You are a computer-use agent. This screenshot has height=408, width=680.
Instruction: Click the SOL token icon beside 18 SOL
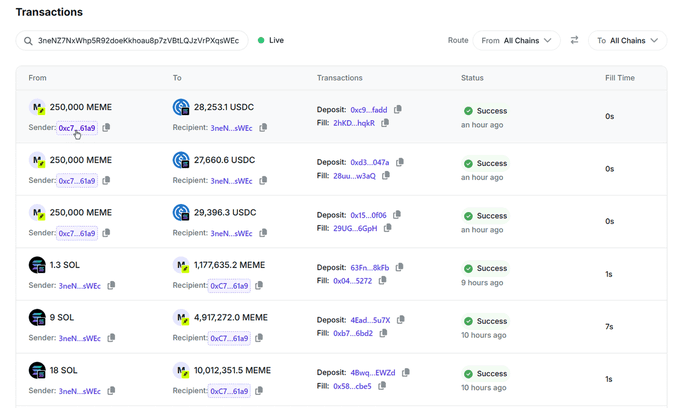click(37, 370)
